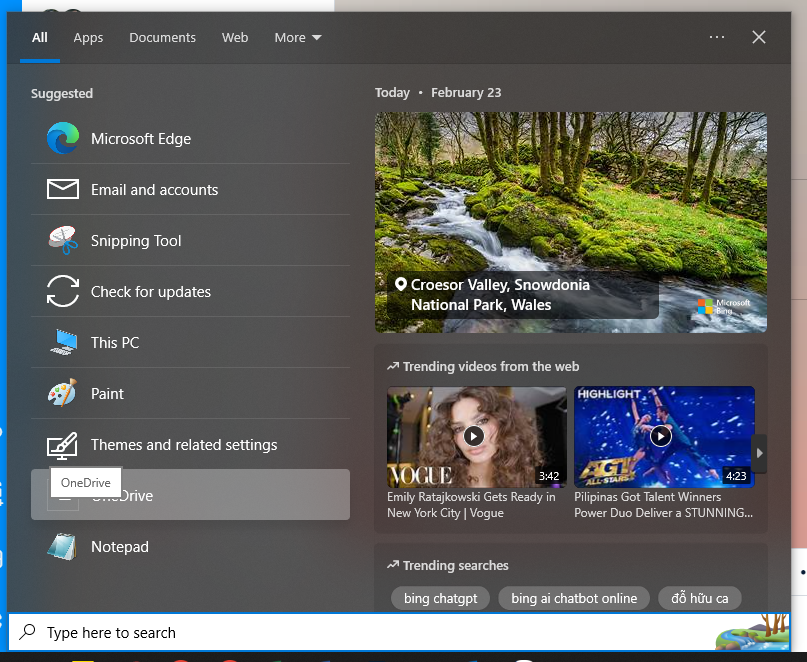Click the Check for updates refresh icon
This screenshot has width=807, height=662.
63,291
